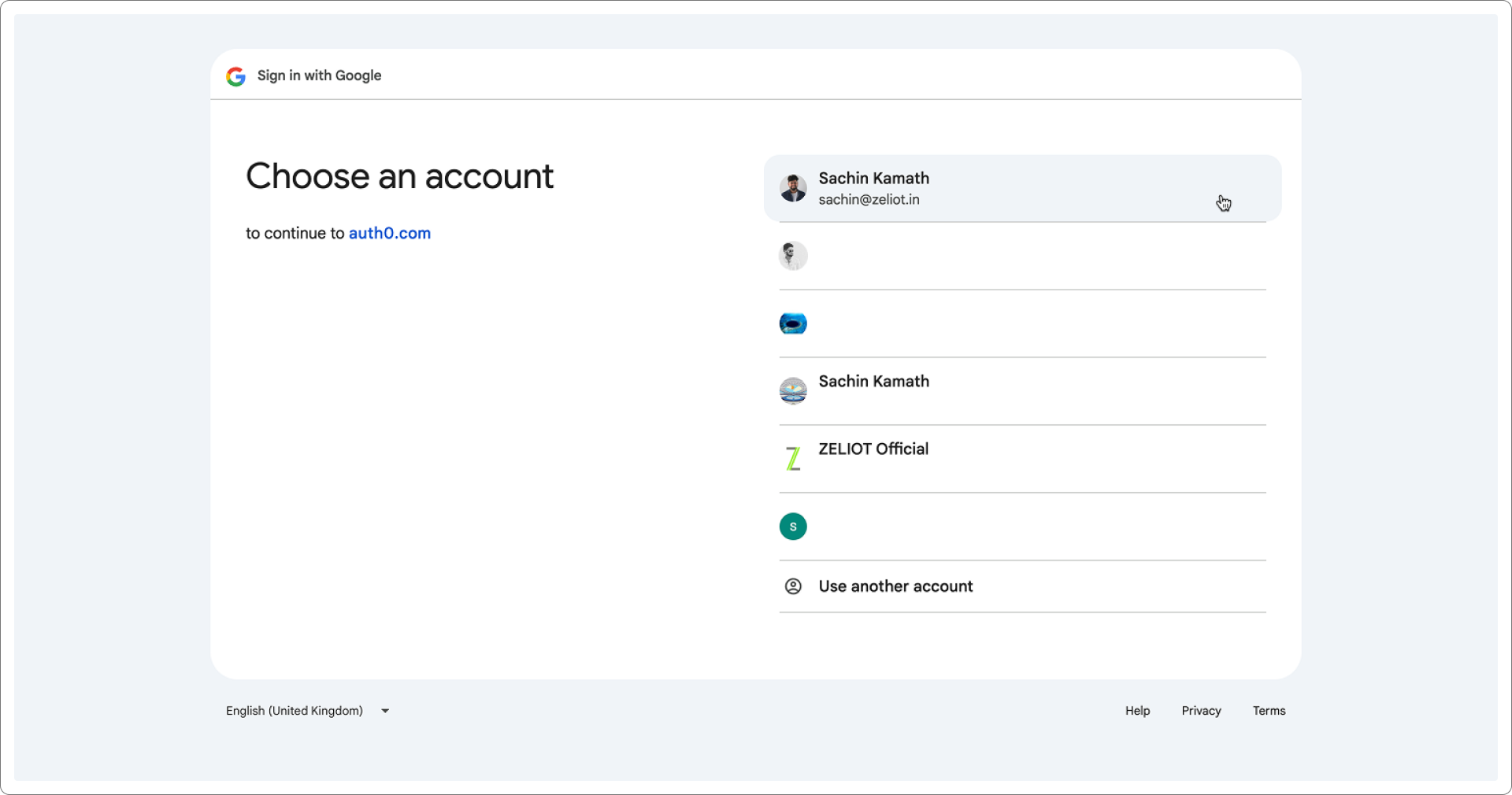Expand the language dropdown arrow
This screenshot has height=795, width=1512.
385,711
